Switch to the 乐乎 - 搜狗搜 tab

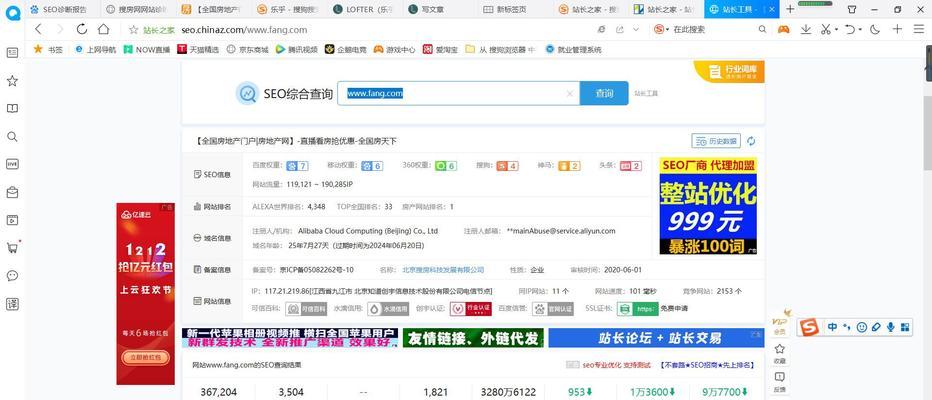tap(288, 9)
